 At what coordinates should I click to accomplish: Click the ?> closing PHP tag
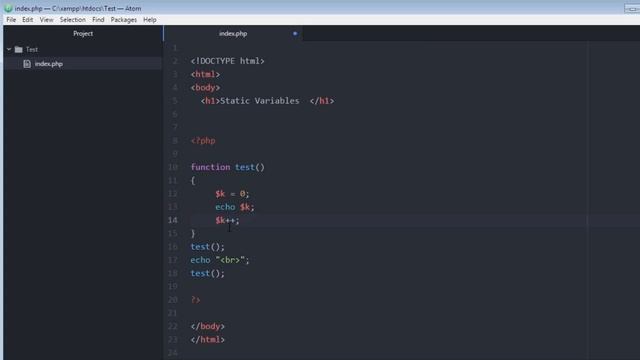[x=196, y=300]
